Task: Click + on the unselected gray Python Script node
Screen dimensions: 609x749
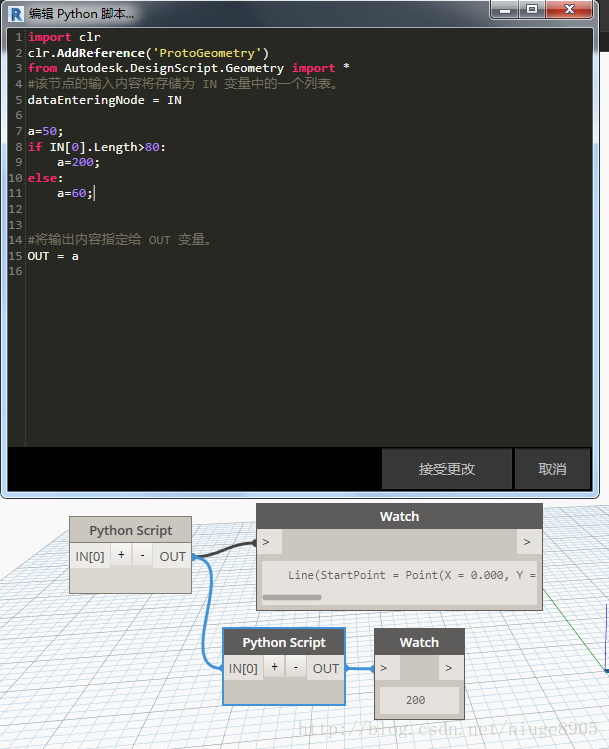Action: (x=121, y=555)
